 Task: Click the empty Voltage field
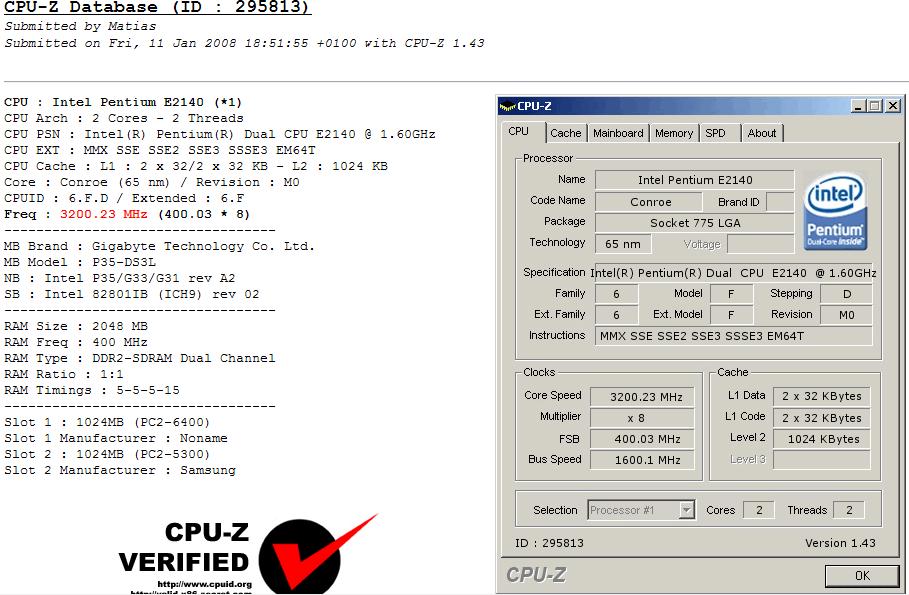(x=761, y=244)
